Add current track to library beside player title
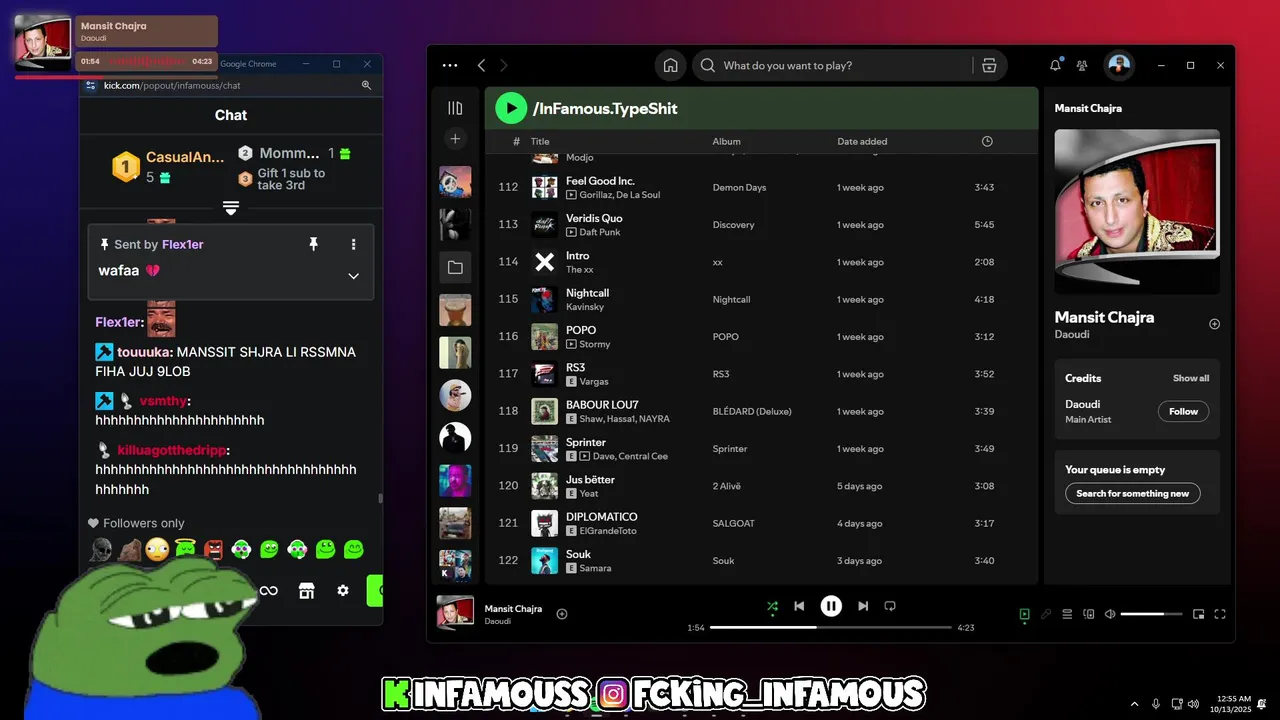Screen dimensions: 1280x720 pos(562,614)
